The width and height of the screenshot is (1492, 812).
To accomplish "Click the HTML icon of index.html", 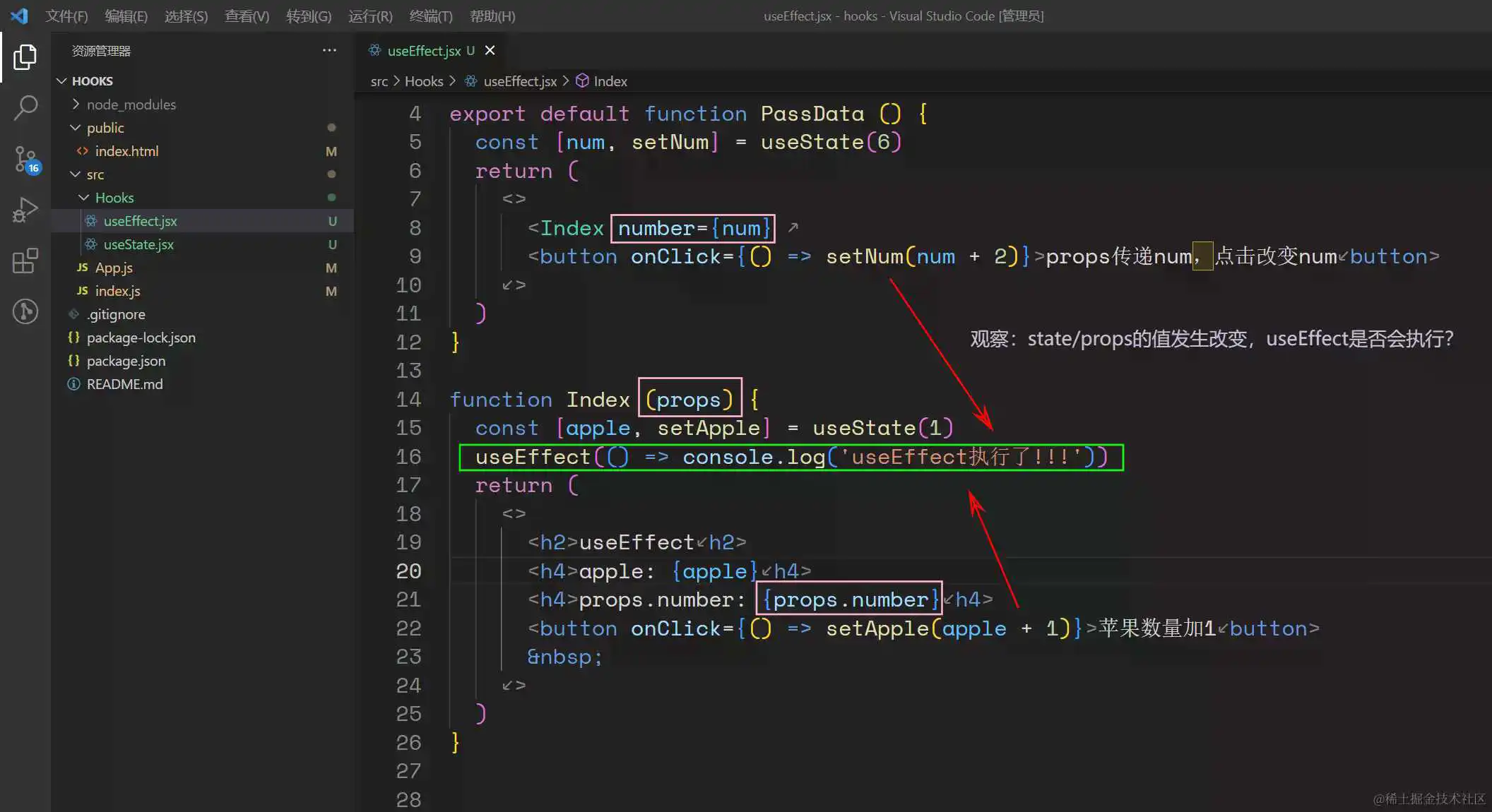I will point(83,151).
